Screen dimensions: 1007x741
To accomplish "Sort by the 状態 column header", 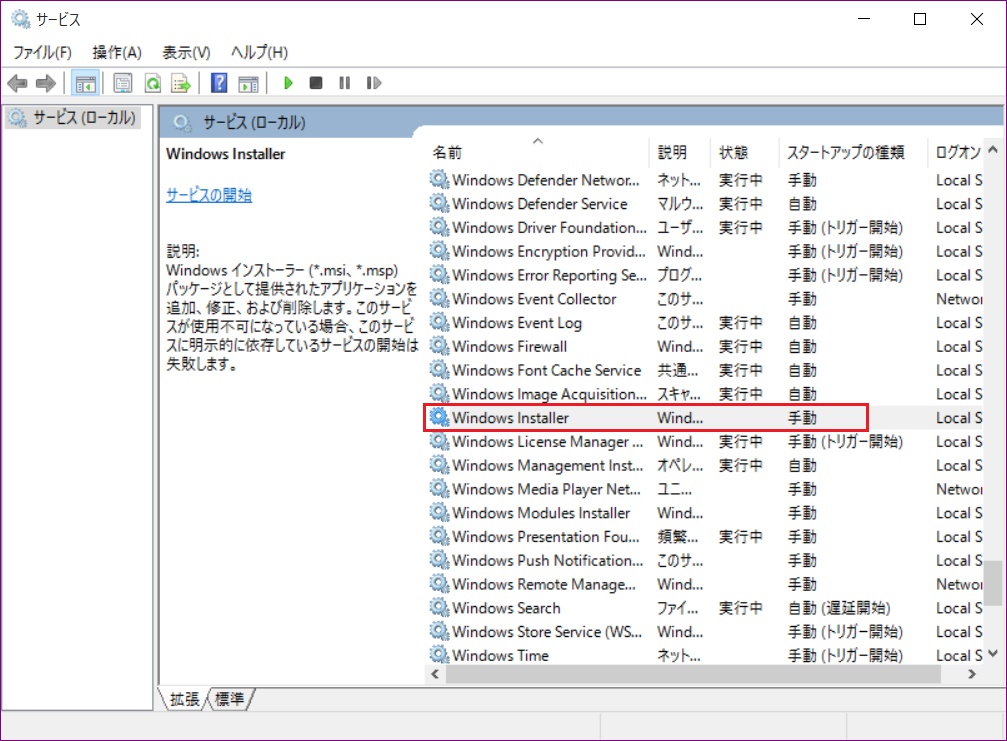I will pyautogui.click(x=744, y=152).
